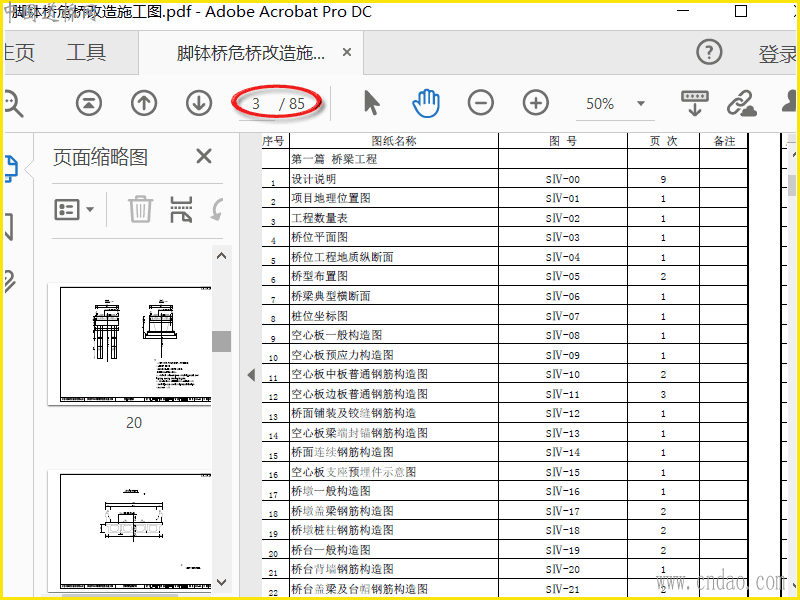Activate the arrow selection tool
The width and height of the screenshot is (800, 600).
coord(372,103)
